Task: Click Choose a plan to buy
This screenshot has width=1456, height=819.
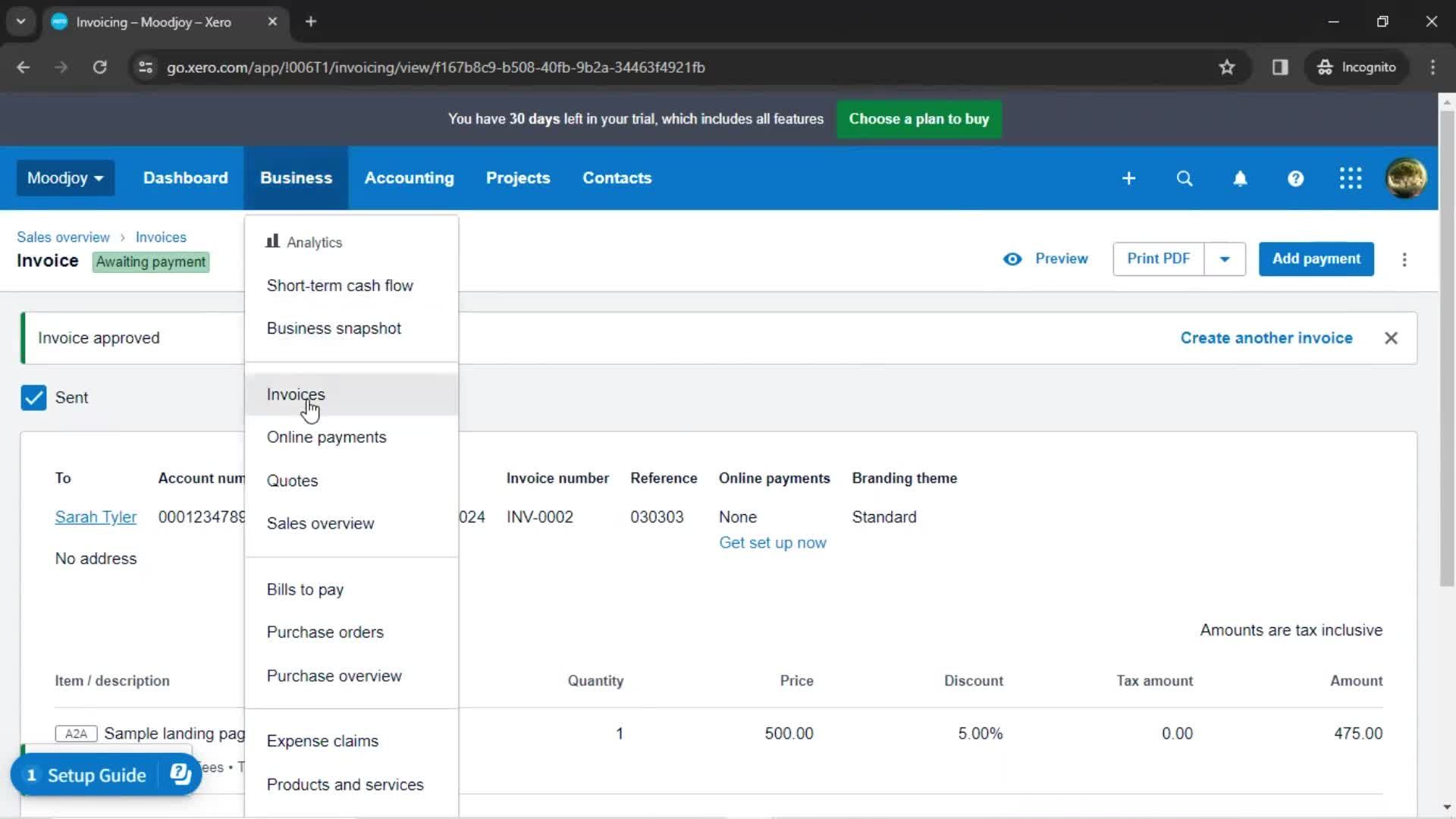Action: (x=918, y=119)
